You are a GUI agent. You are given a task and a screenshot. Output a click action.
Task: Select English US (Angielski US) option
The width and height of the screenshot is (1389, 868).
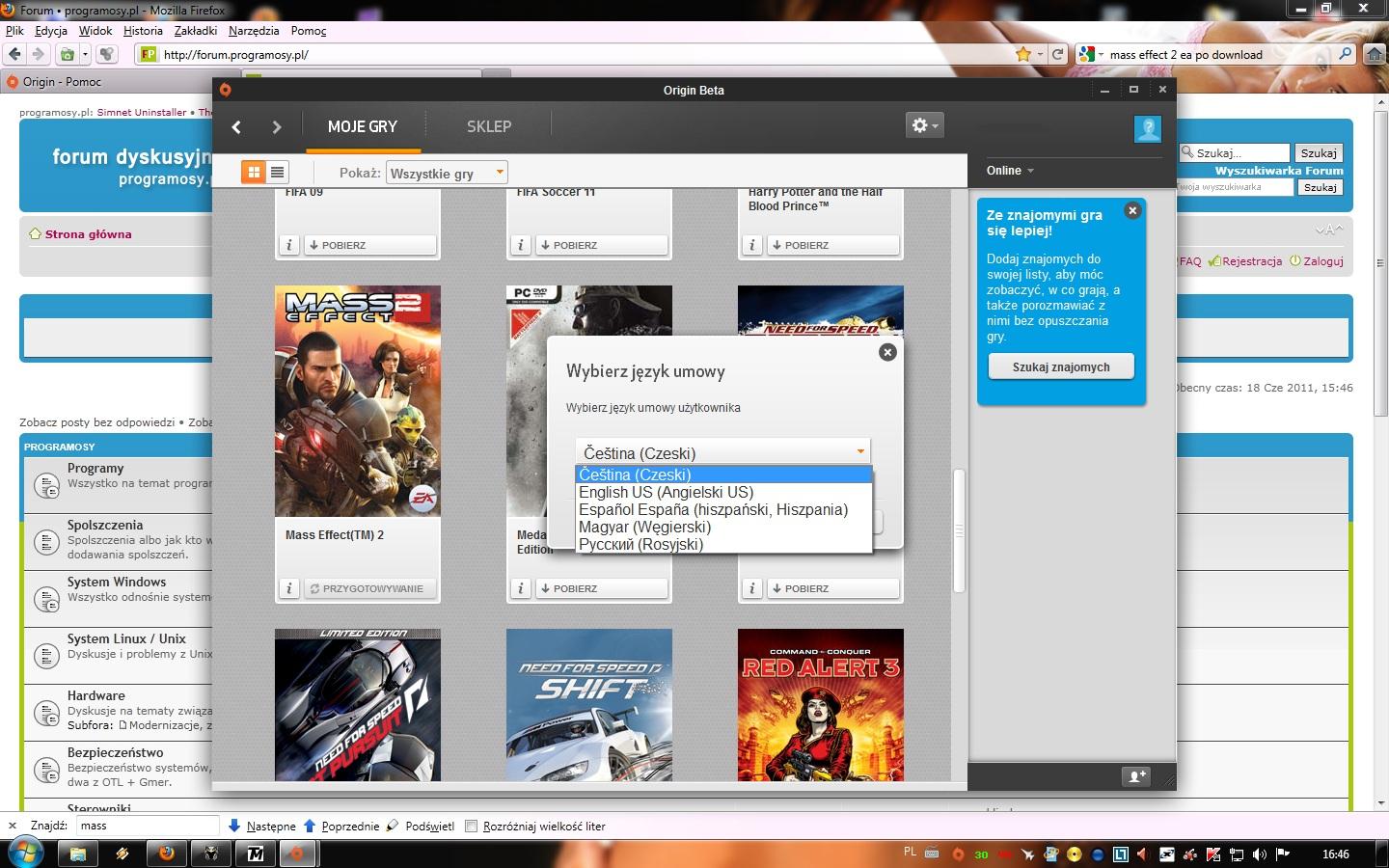point(723,492)
